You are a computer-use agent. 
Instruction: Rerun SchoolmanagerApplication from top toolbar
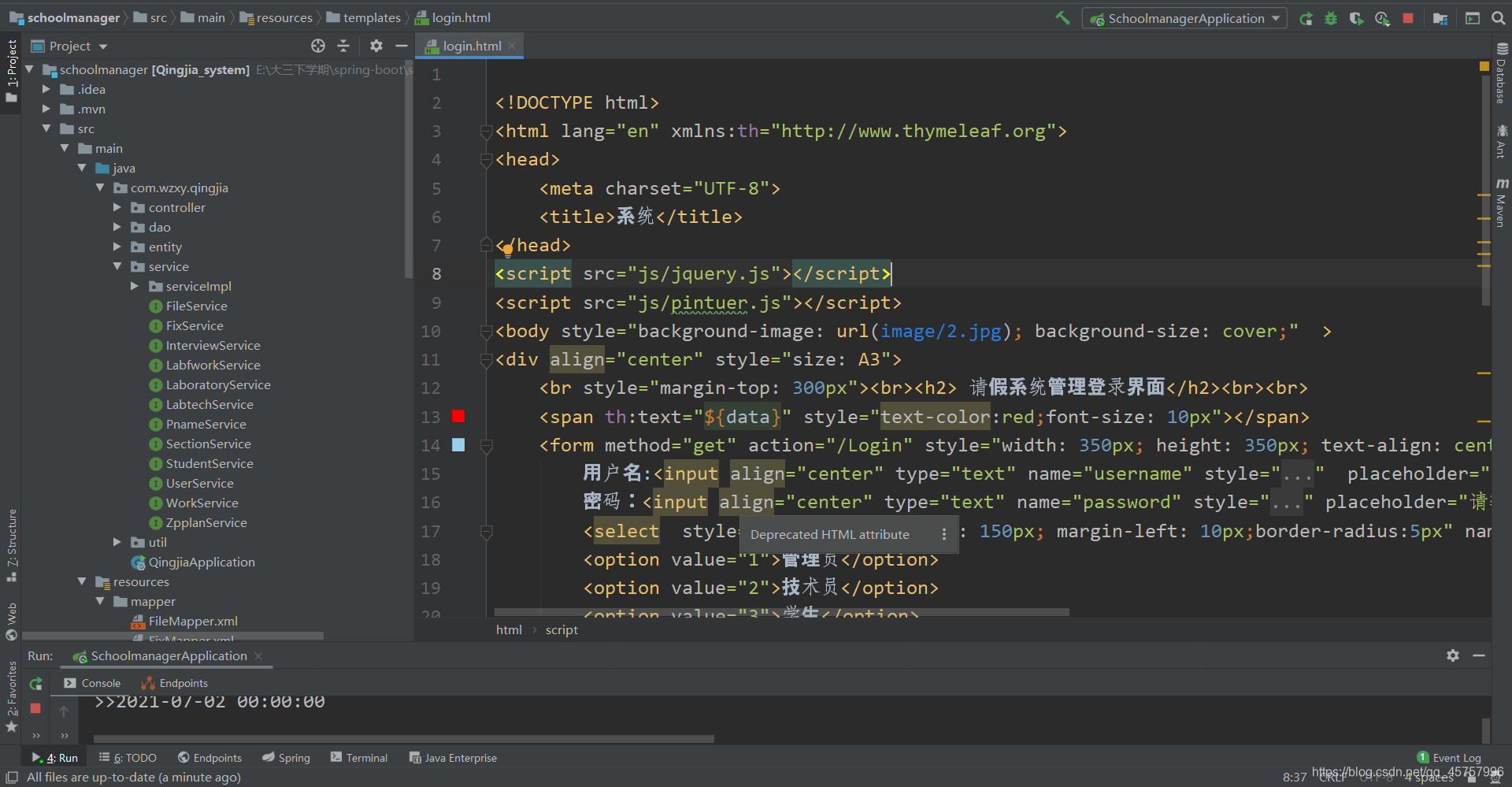click(1306, 18)
